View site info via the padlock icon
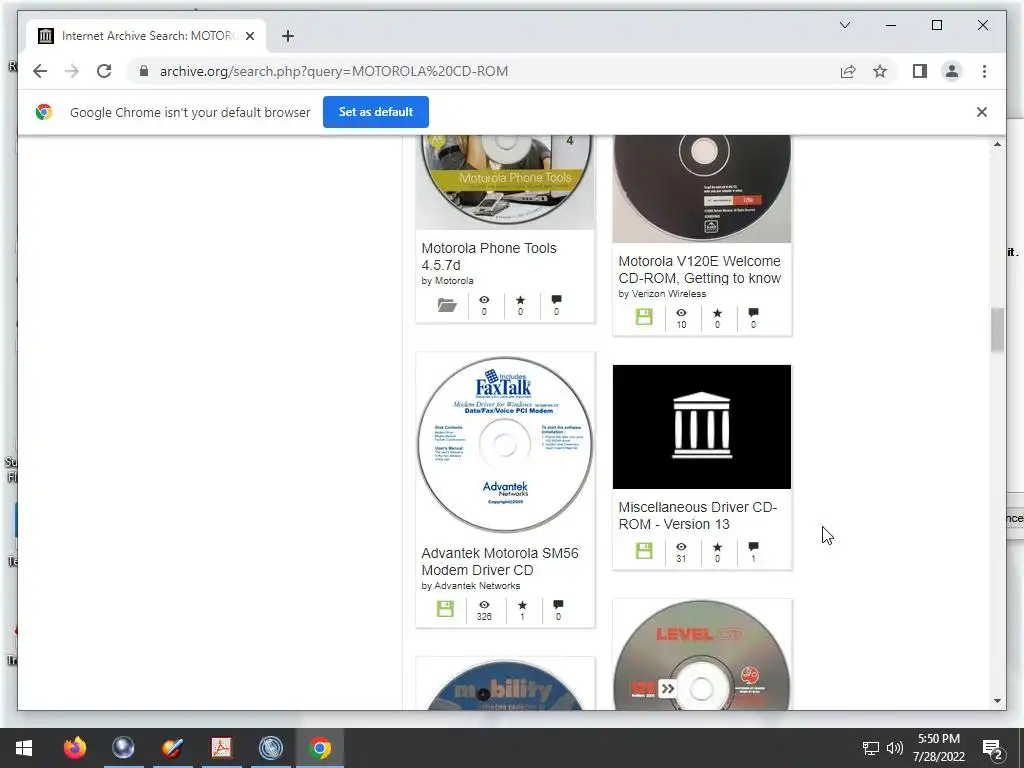Image resolution: width=1024 pixels, height=768 pixels. (x=144, y=71)
